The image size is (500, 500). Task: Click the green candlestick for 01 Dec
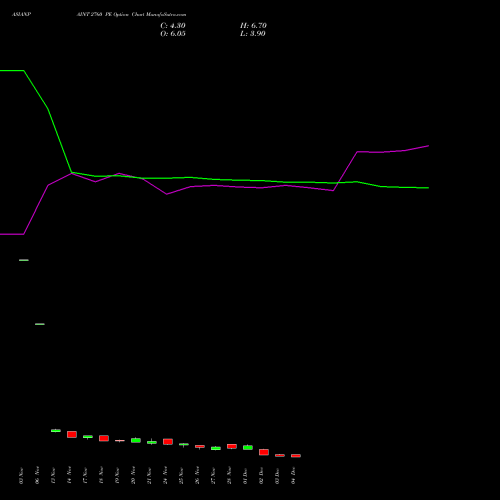[x=248, y=447]
